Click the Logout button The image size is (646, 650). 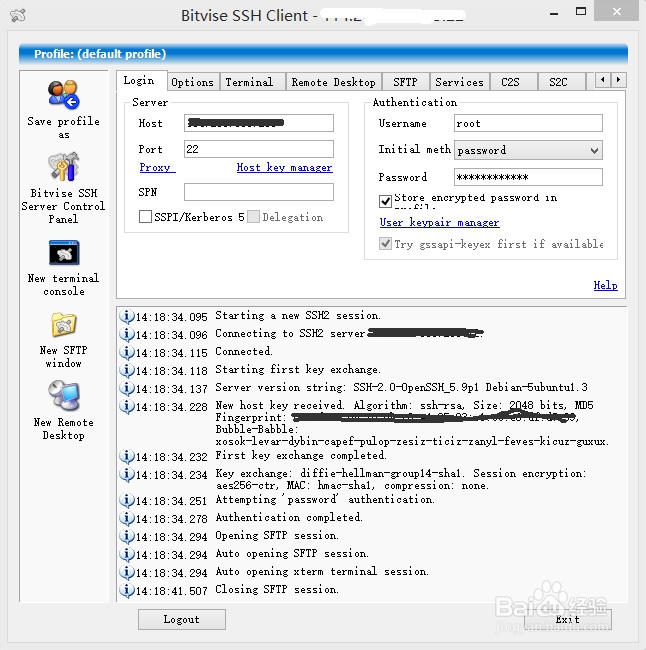coord(182,619)
